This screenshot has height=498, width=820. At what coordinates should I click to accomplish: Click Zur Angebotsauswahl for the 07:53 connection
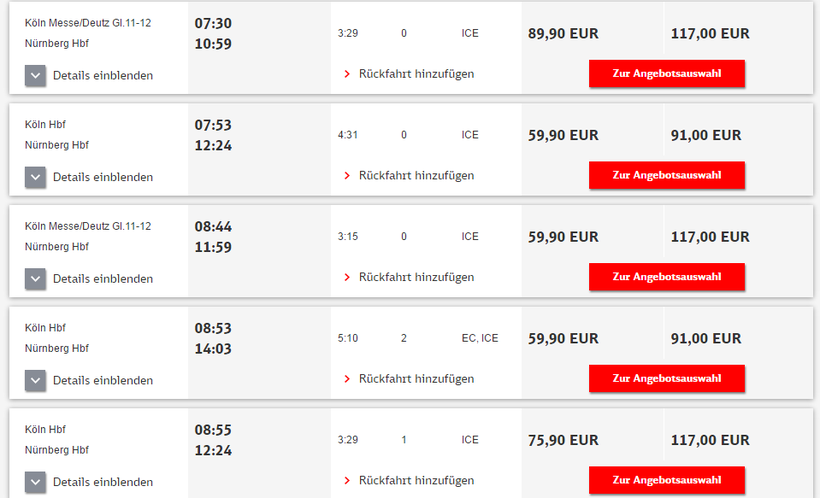[666, 175]
